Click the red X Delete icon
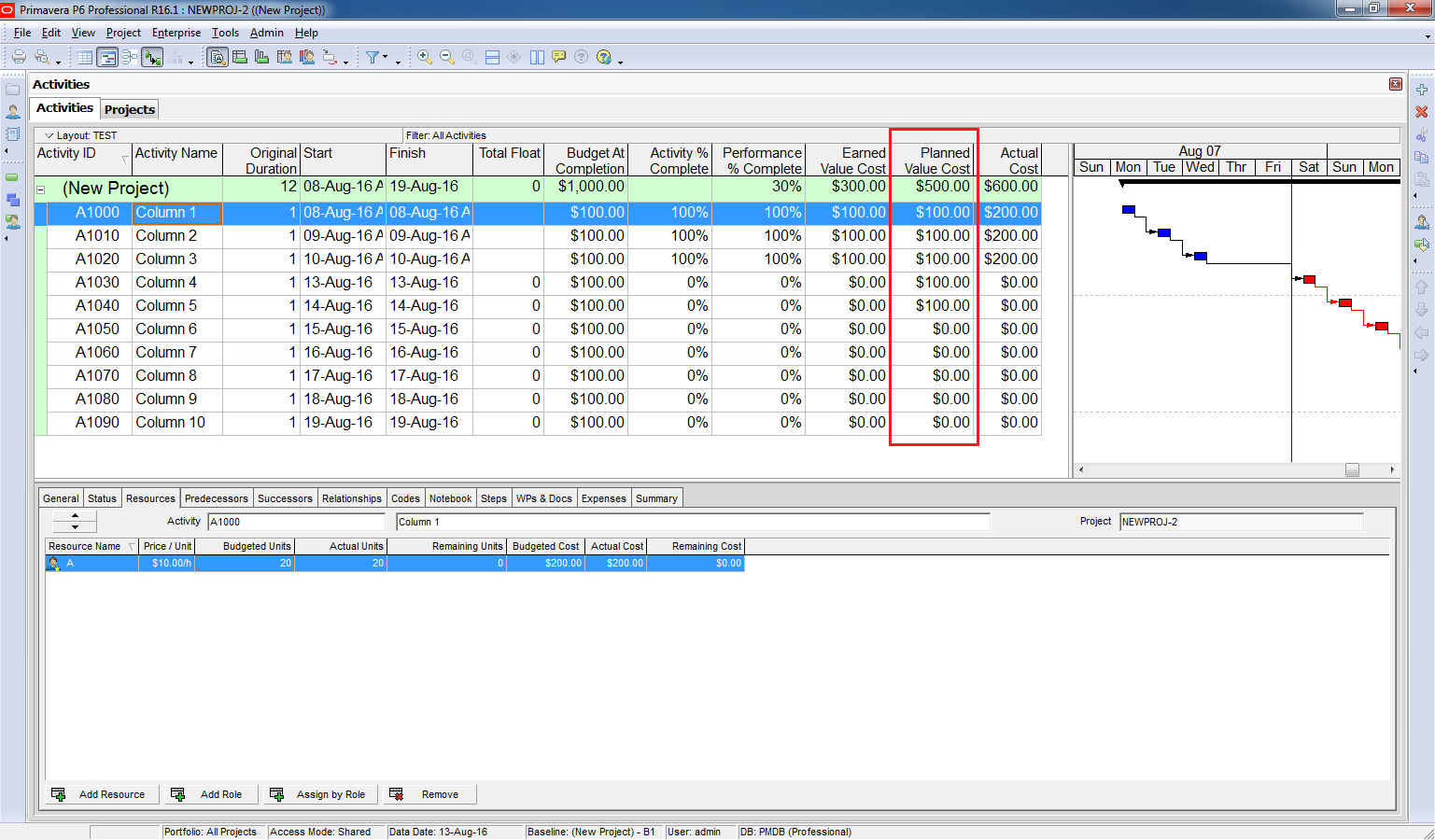1435x840 pixels. [1422, 112]
